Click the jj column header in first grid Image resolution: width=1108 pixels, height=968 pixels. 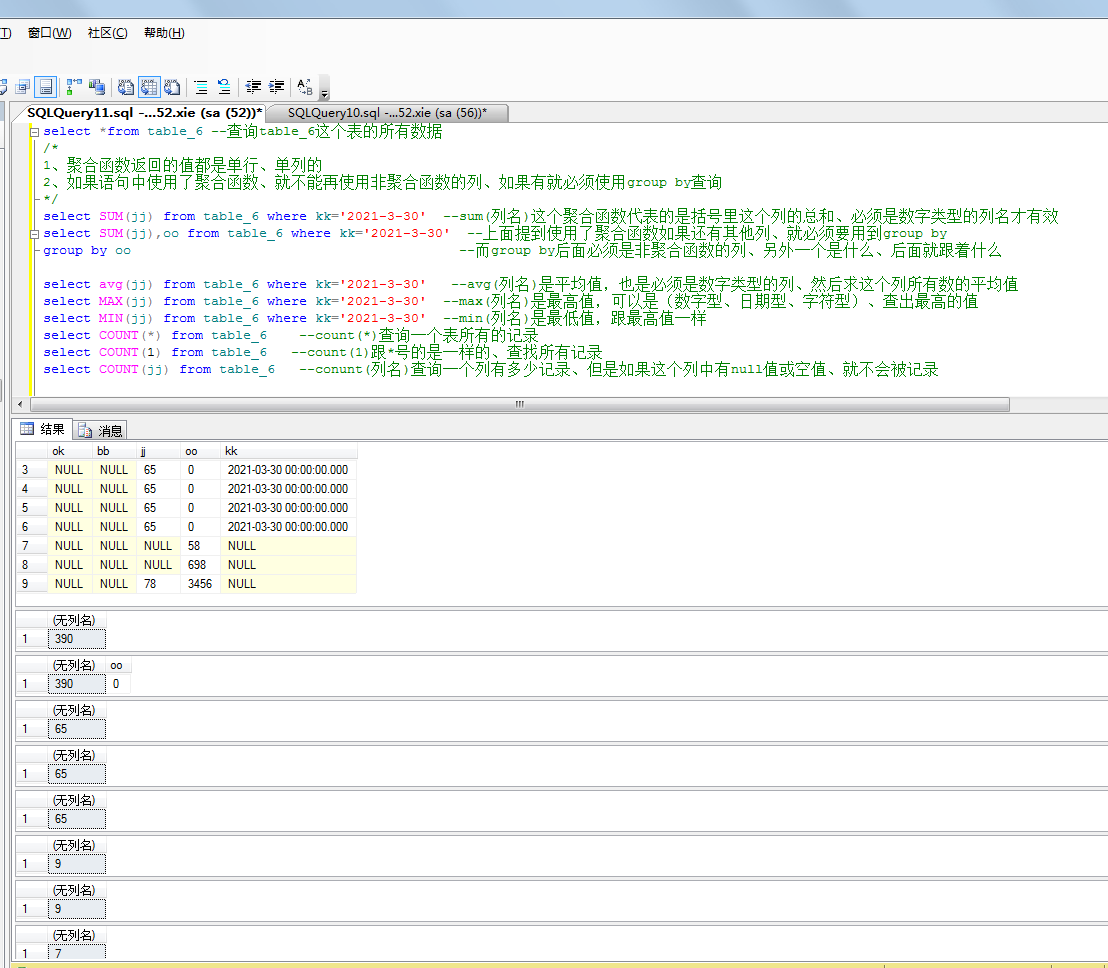point(158,451)
